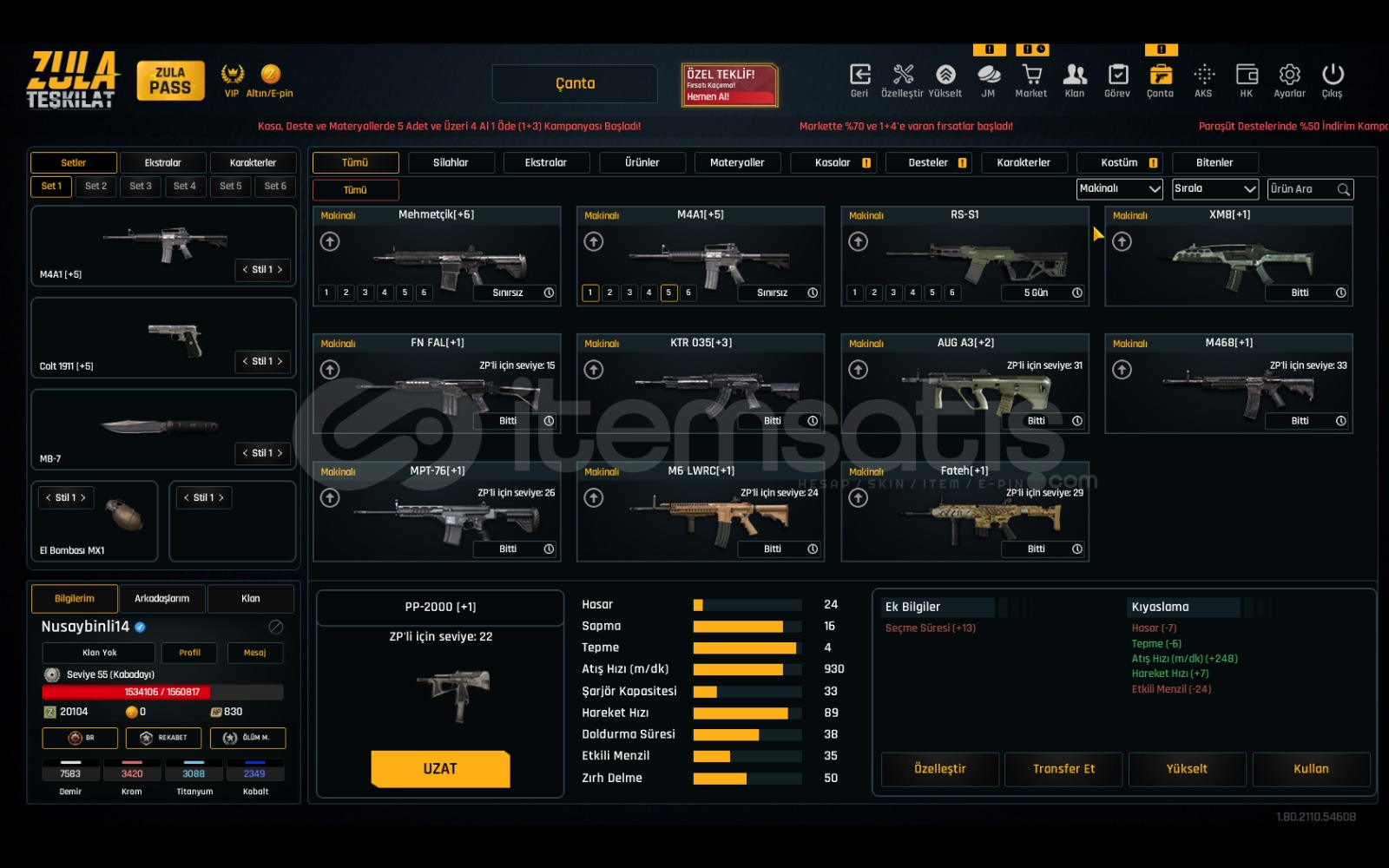Open the Çanta inventory icon in top bar
The image size is (1389, 868).
point(1160,75)
